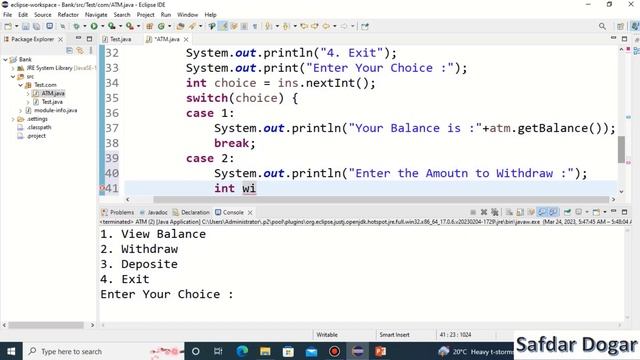Collapse the Bank project tree node
This screenshot has height=360, width=640.
(x=5, y=60)
